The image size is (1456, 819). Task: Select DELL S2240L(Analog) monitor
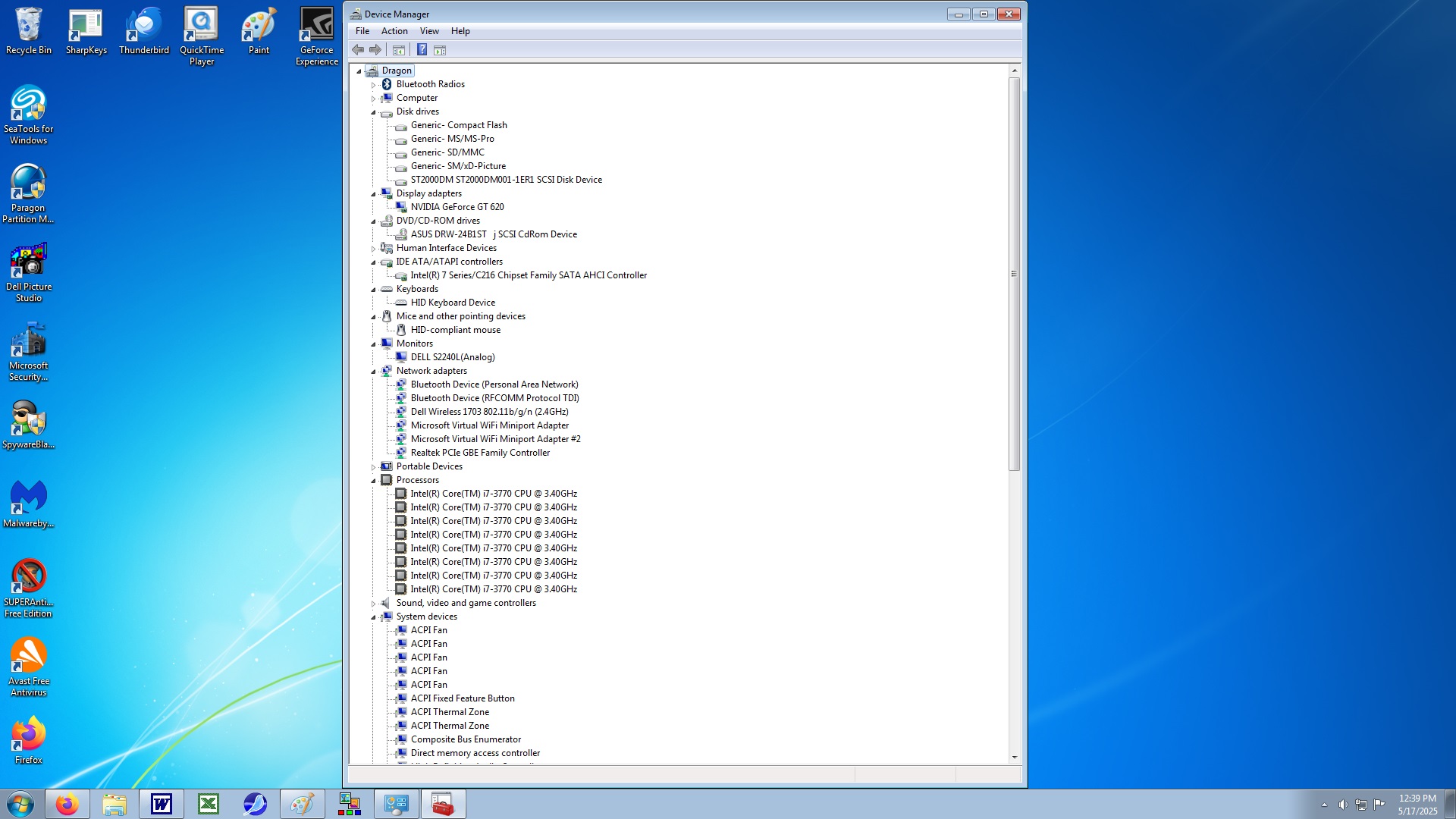click(453, 357)
